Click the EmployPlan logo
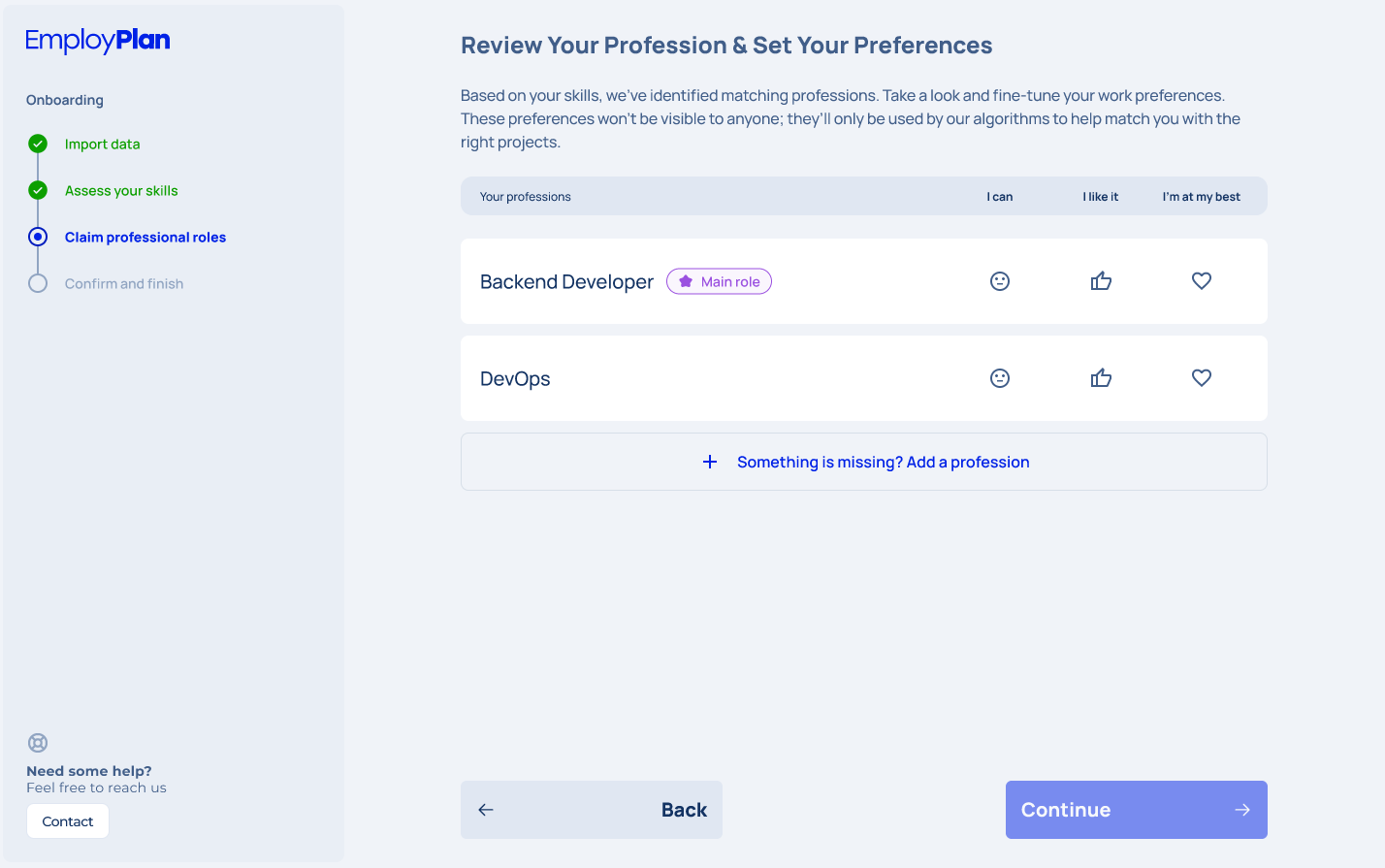1385x868 pixels. [98, 40]
